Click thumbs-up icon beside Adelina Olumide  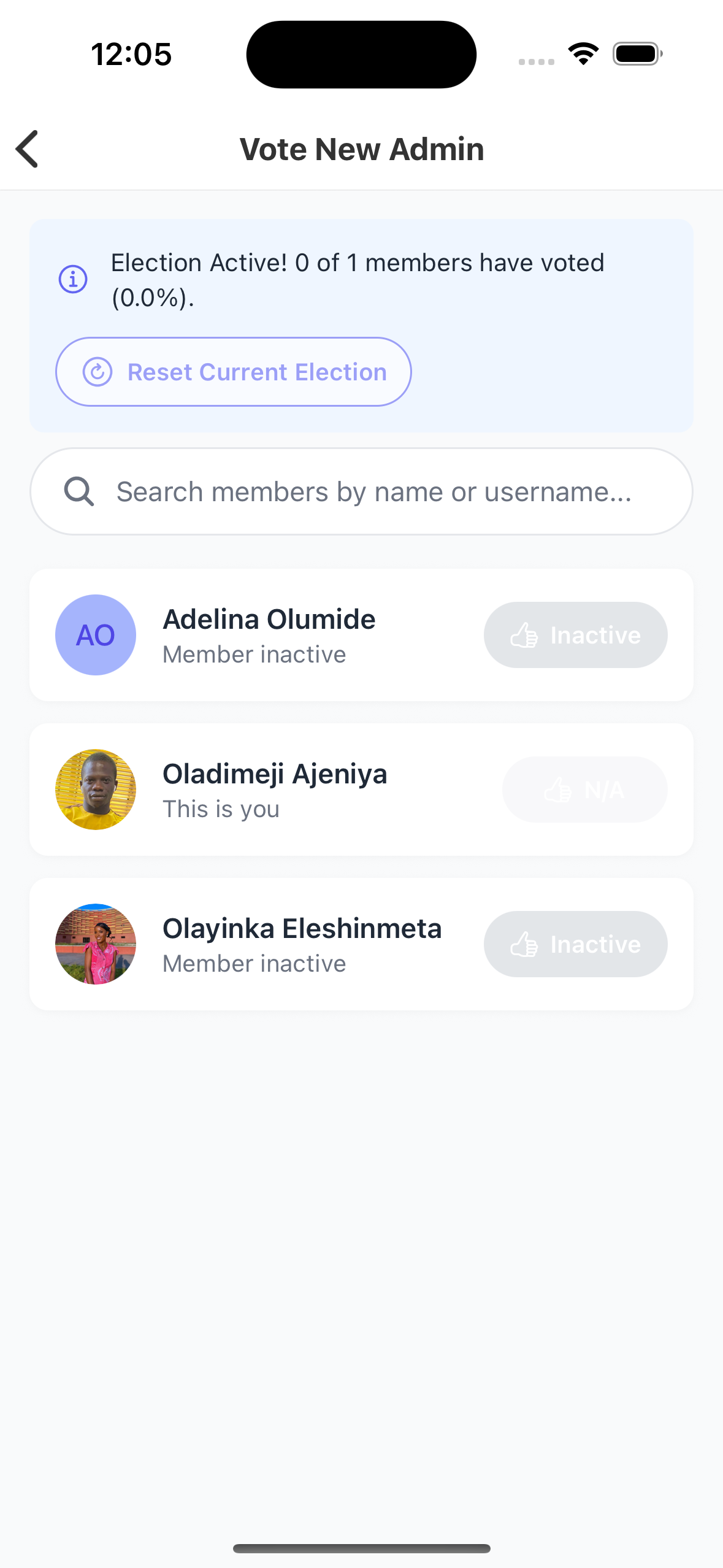click(x=524, y=636)
